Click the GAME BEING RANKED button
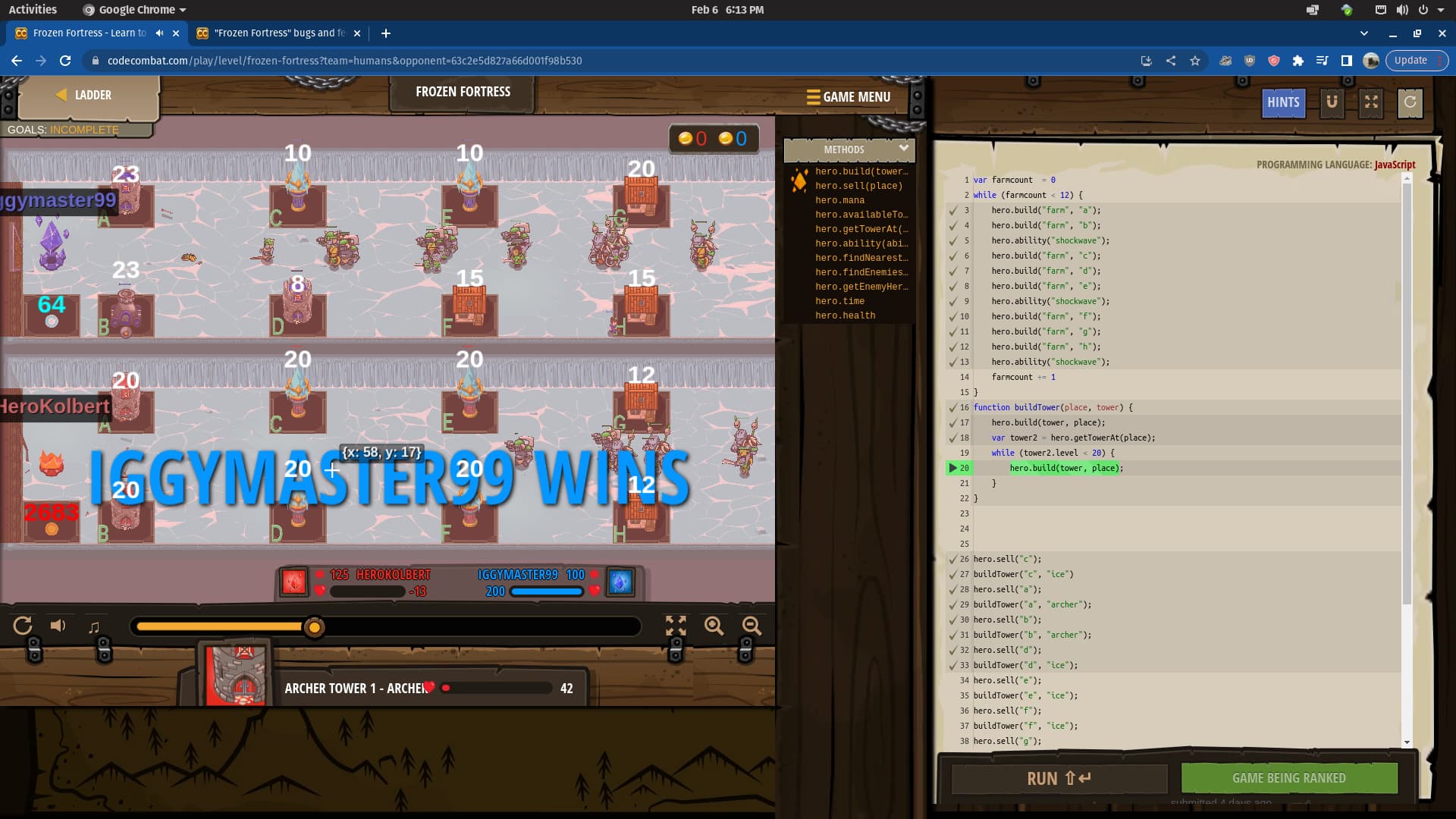The width and height of the screenshot is (1456, 819). [1288, 778]
